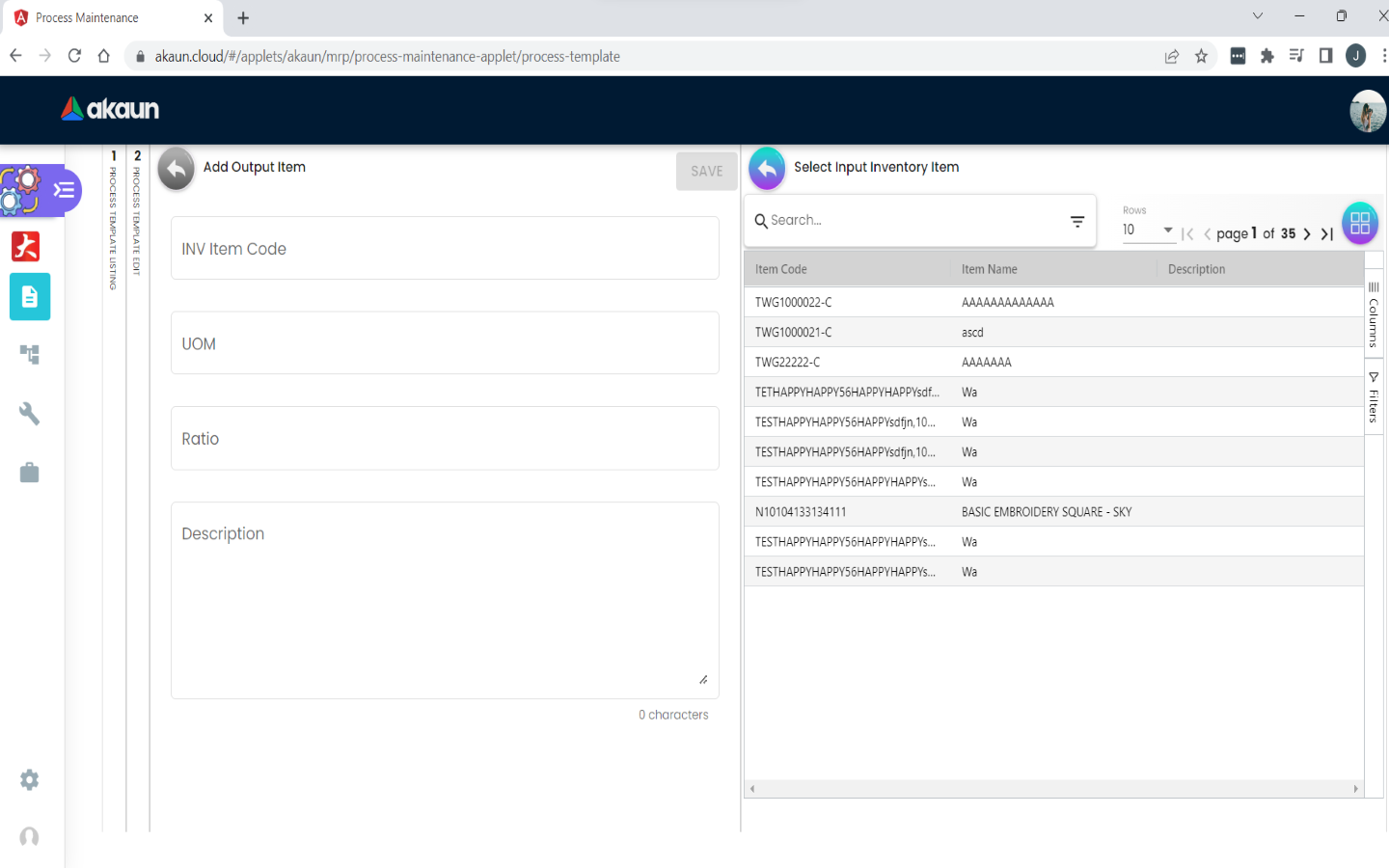Select the BASIC EMBROIDERY SQUARE - SKY row
The width and height of the screenshot is (1389, 868).
[1047, 512]
